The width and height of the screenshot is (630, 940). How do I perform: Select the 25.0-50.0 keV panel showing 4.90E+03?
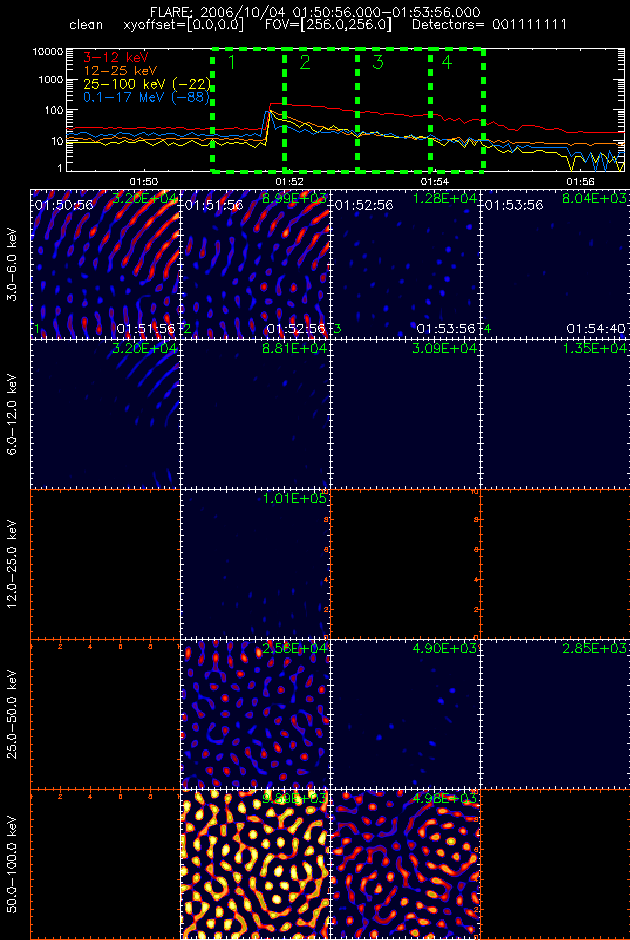pos(405,714)
